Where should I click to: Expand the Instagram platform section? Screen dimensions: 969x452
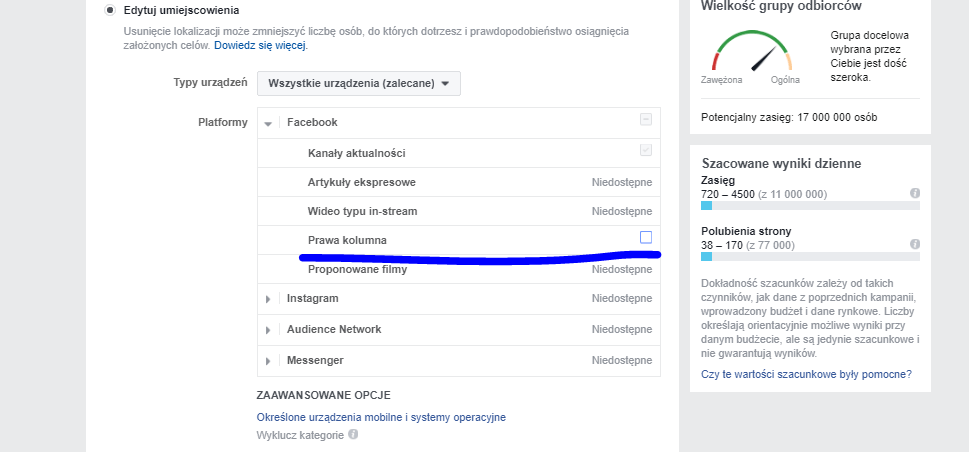click(268, 299)
